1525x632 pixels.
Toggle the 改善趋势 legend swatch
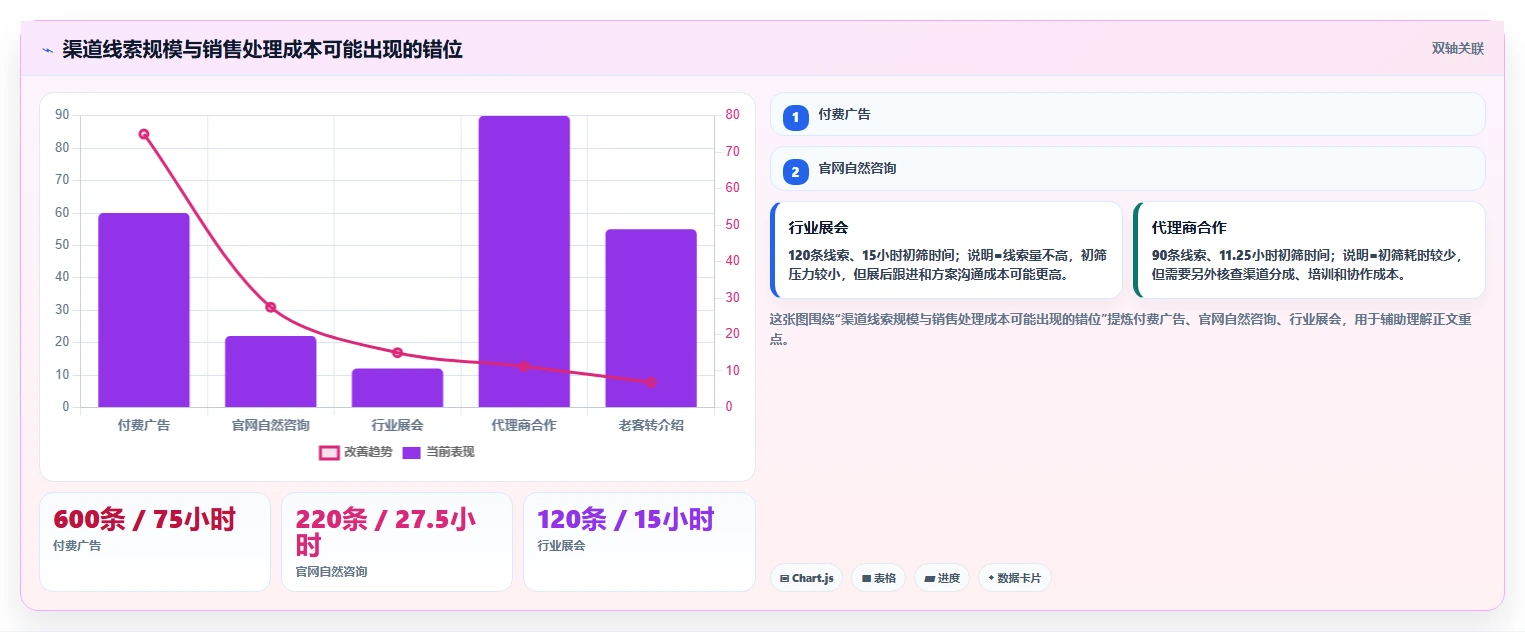(329, 453)
